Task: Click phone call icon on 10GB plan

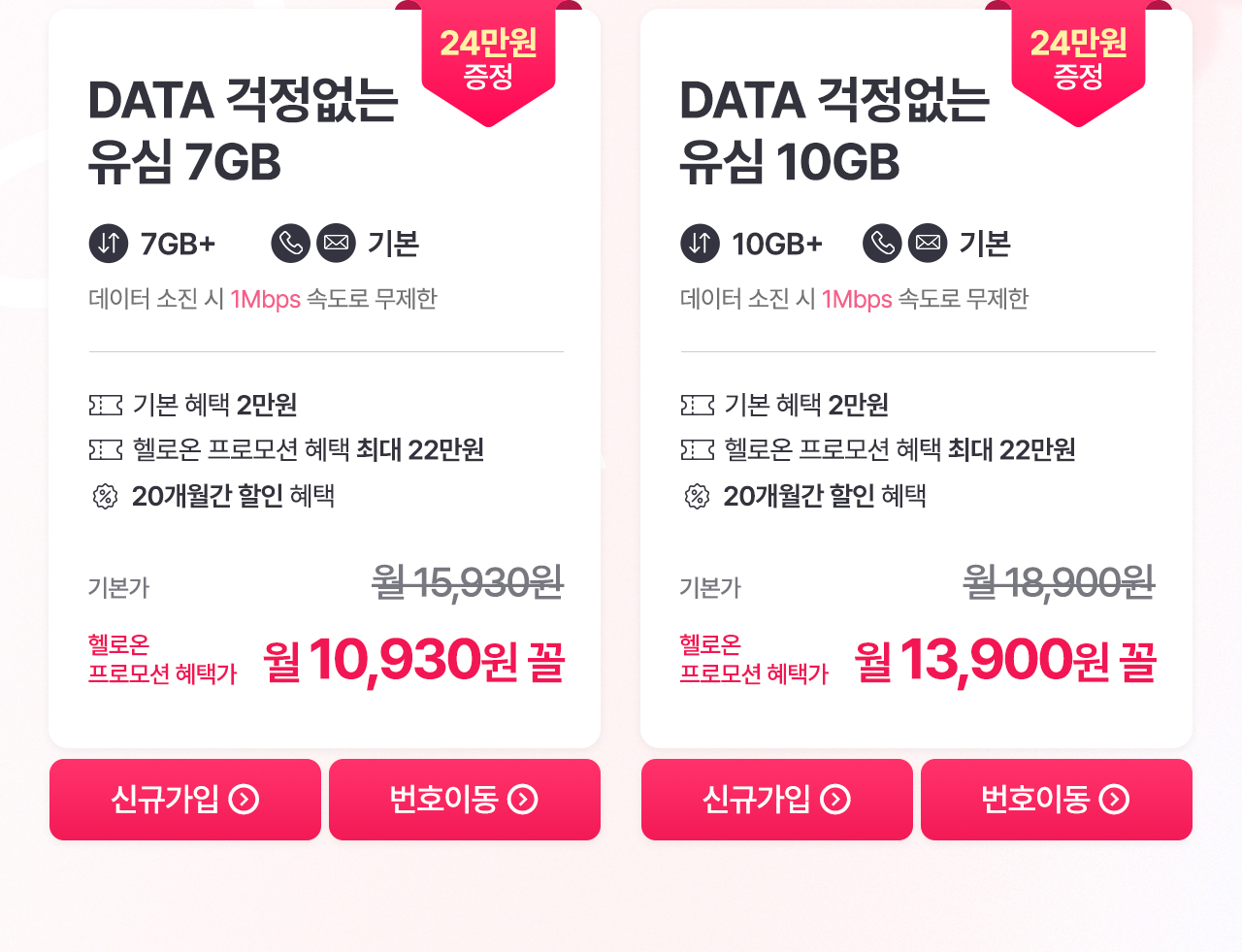Action: coord(883,243)
